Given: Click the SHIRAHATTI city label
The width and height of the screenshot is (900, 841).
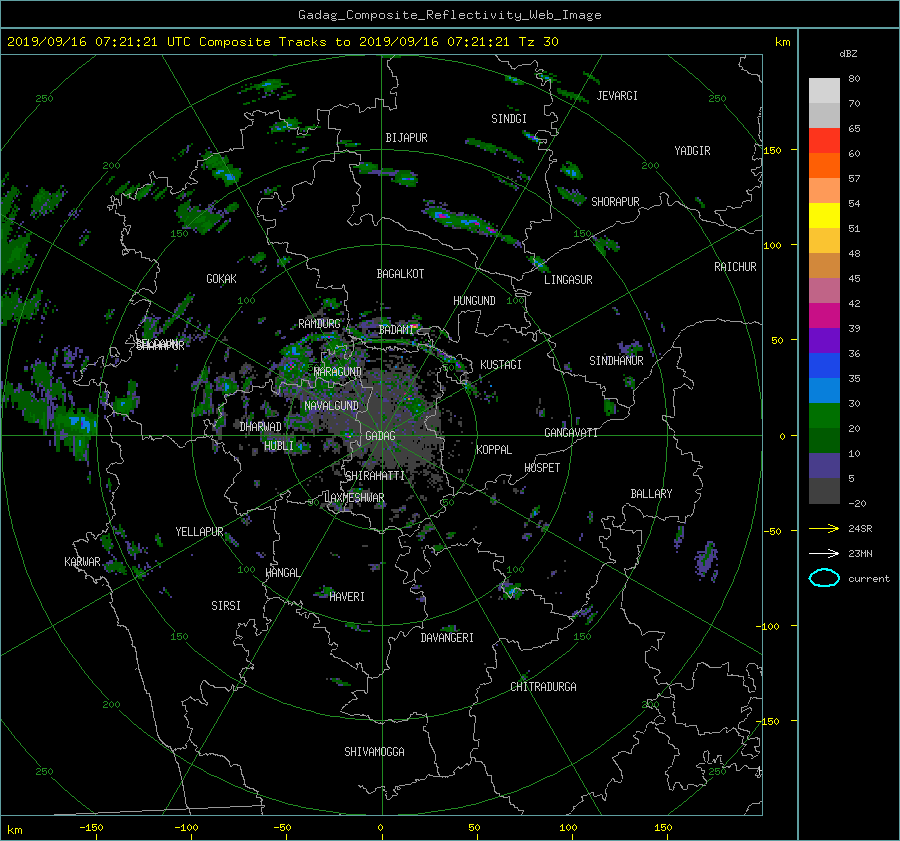Looking at the screenshot, I should 375,476.
